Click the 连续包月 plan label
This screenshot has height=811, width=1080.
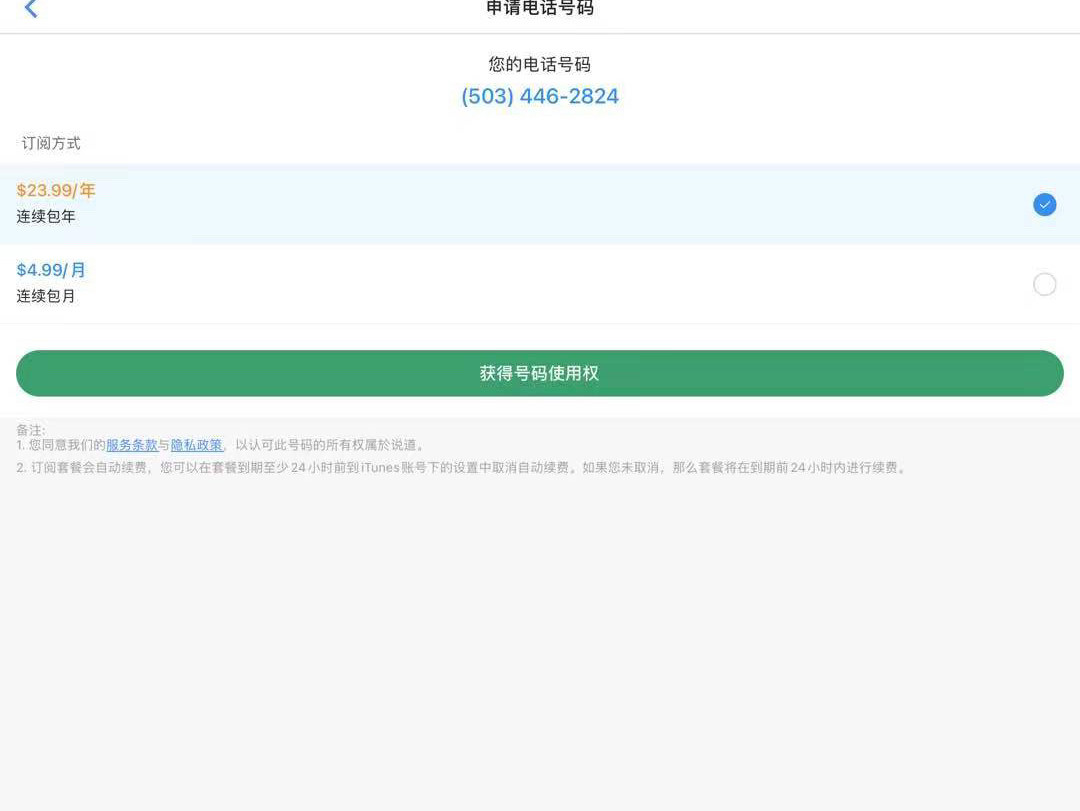46,296
